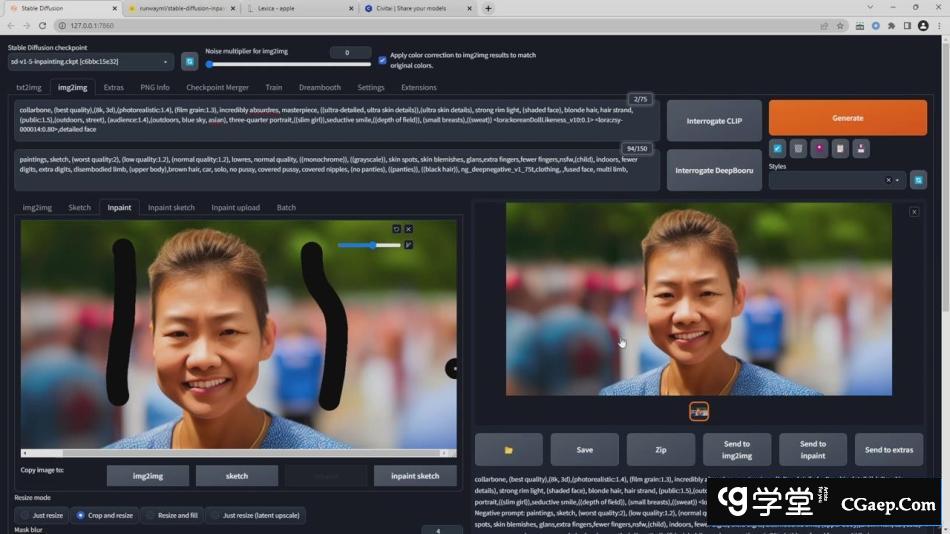
Task: Clear the inpaint canvas image
Action: tap(408, 229)
